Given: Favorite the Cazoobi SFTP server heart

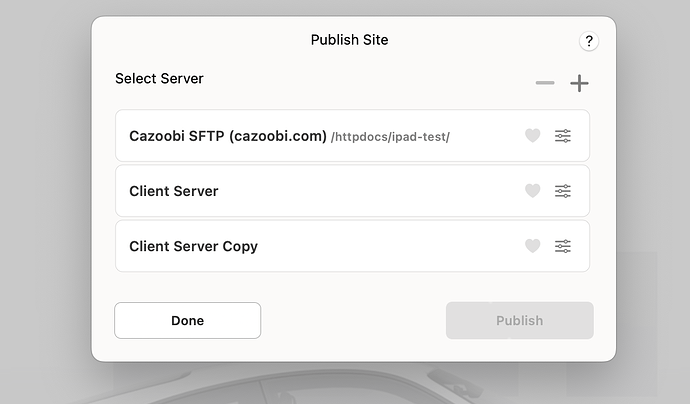Looking at the screenshot, I should pyautogui.click(x=533, y=136).
